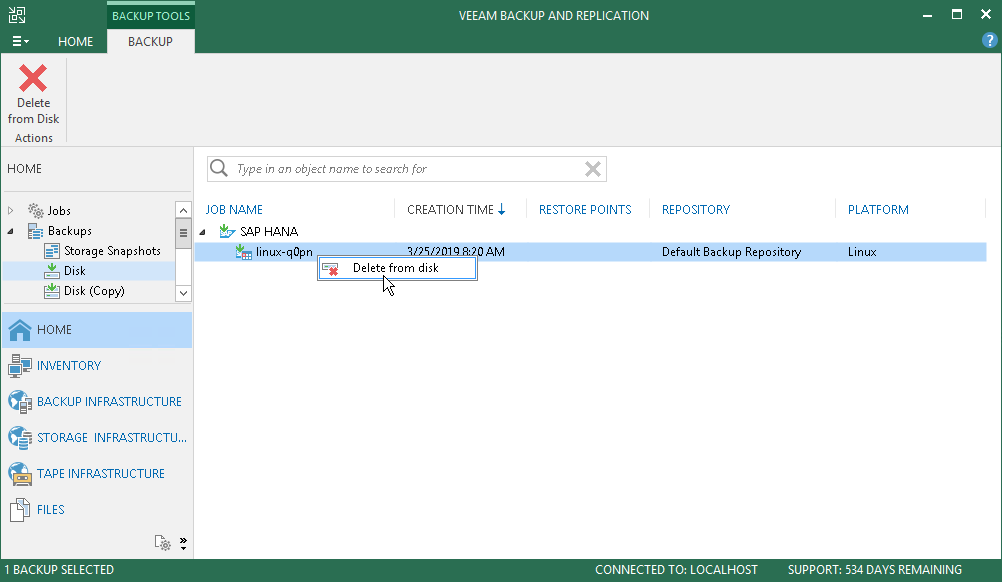Minimize the Veeam window
Screen dimensions: 1002x582
(x=927, y=15)
